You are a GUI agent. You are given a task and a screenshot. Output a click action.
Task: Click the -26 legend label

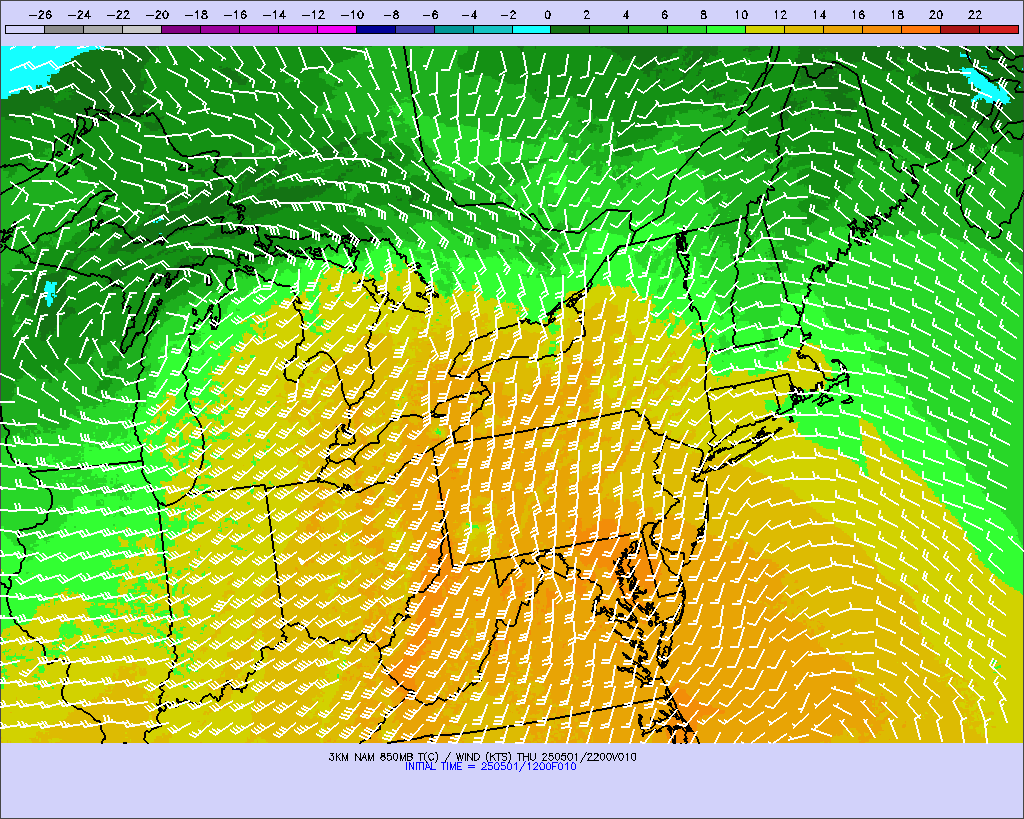tap(40, 14)
